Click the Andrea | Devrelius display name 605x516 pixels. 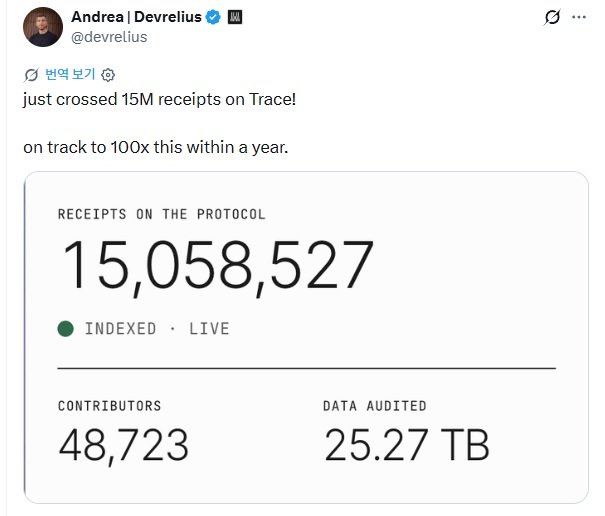(136, 17)
